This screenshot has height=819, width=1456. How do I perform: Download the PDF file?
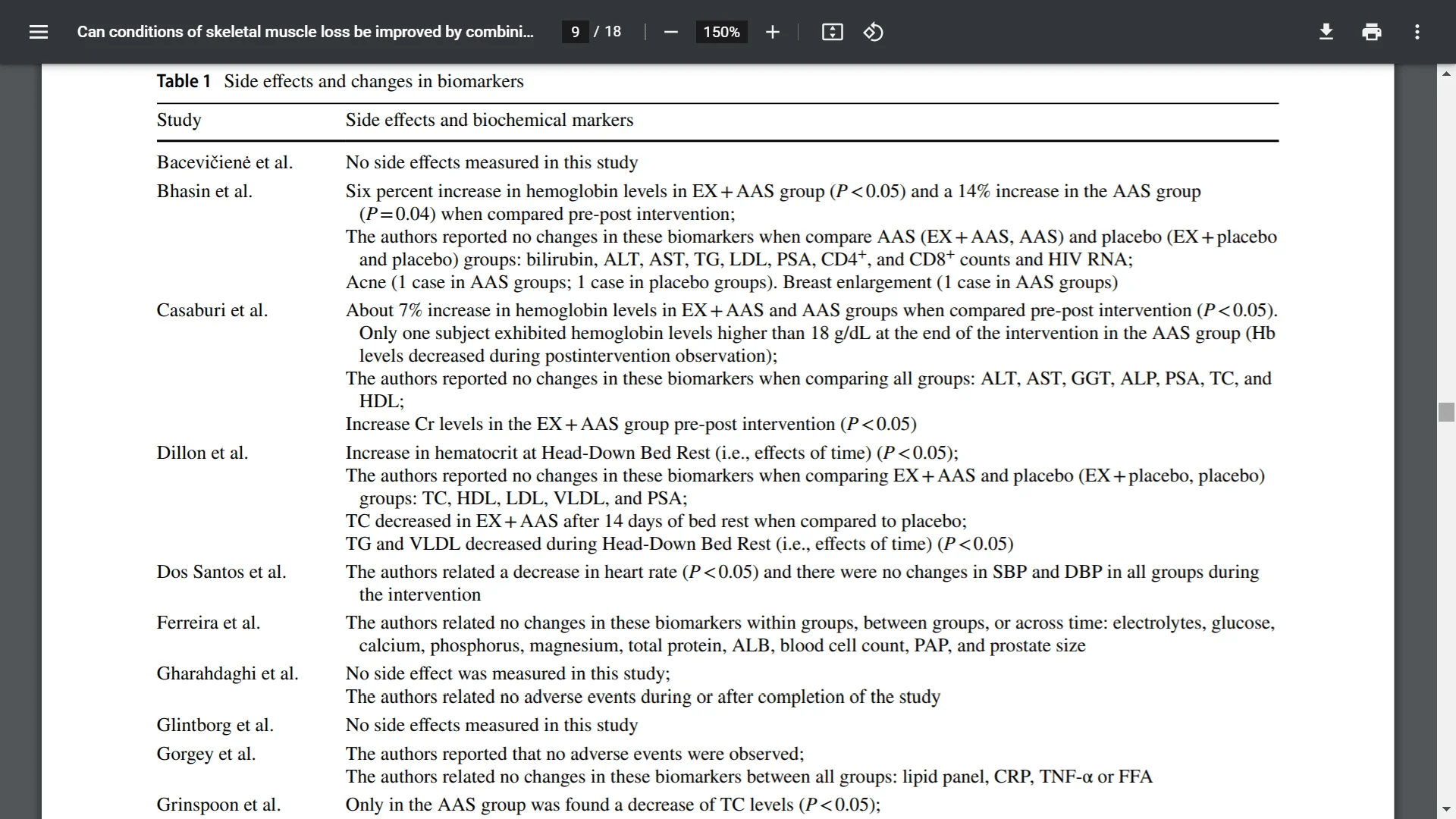[x=1326, y=32]
